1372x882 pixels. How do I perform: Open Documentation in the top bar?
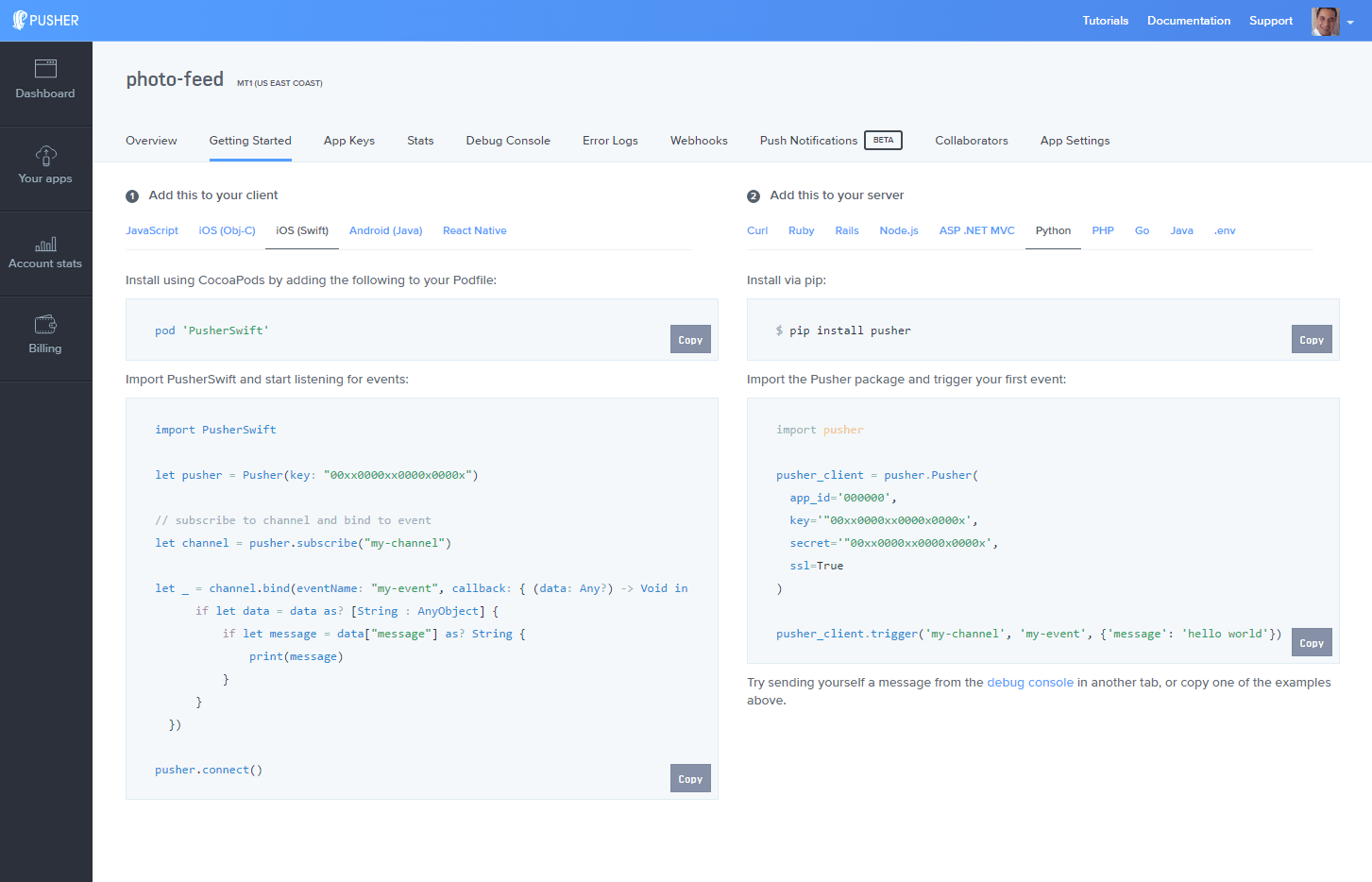pyautogui.click(x=1188, y=21)
